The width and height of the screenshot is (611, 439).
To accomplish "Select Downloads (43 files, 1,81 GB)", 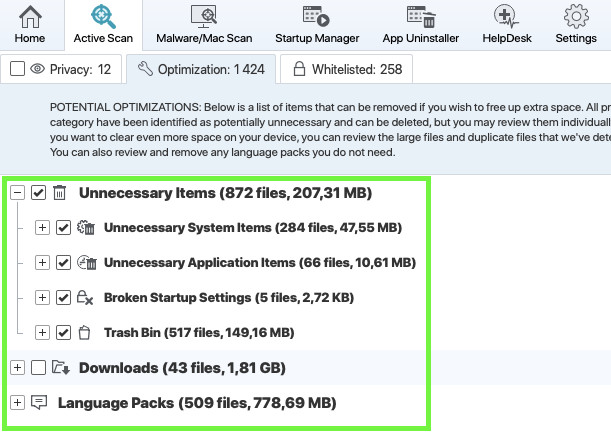I will [182, 368].
